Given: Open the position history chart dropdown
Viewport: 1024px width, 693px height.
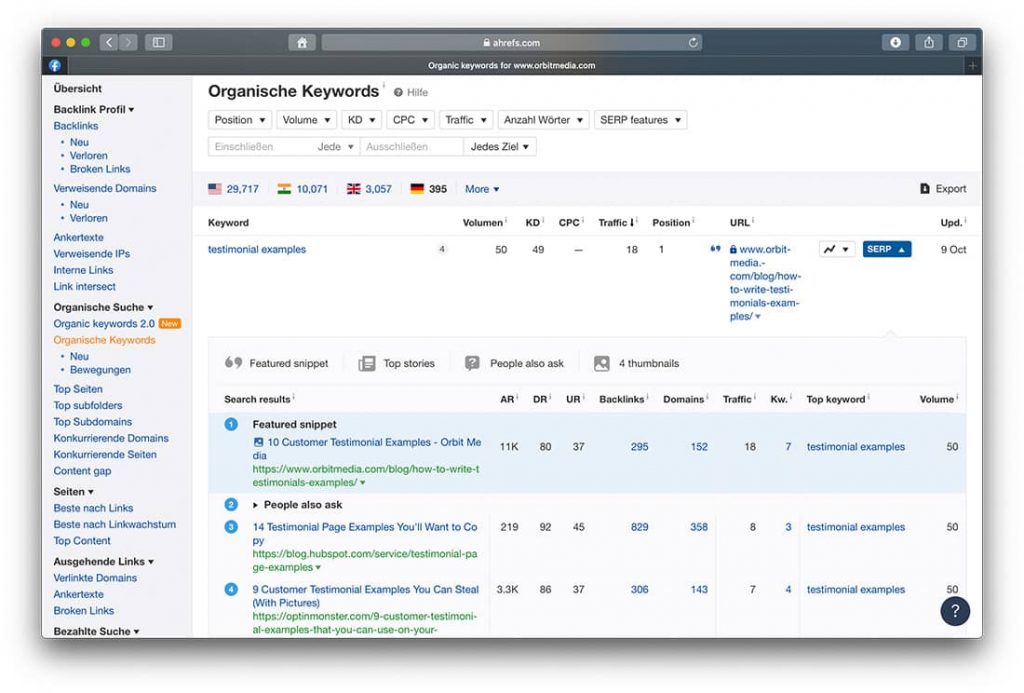Looking at the screenshot, I should [x=837, y=249].
